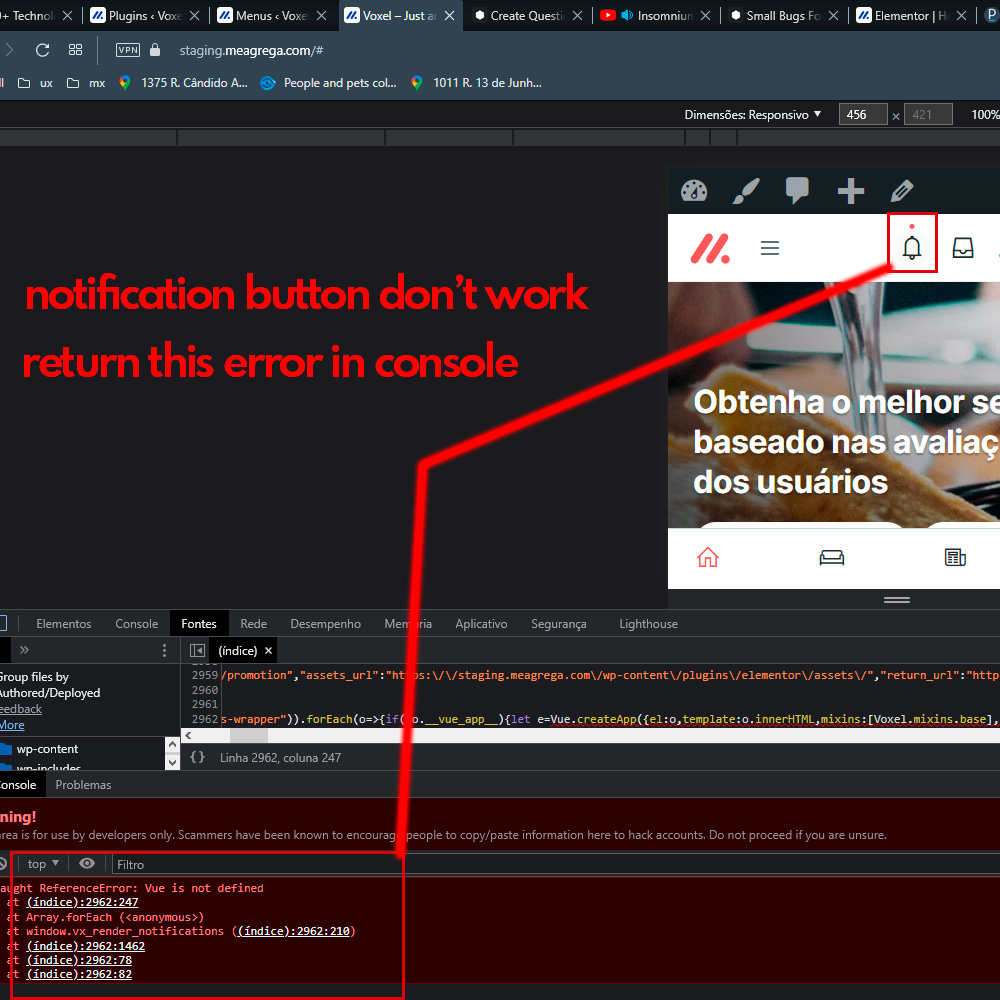The image size is (1000, 1000).
Task: Select the paintbrush customize icon
Action: [745, 190]
